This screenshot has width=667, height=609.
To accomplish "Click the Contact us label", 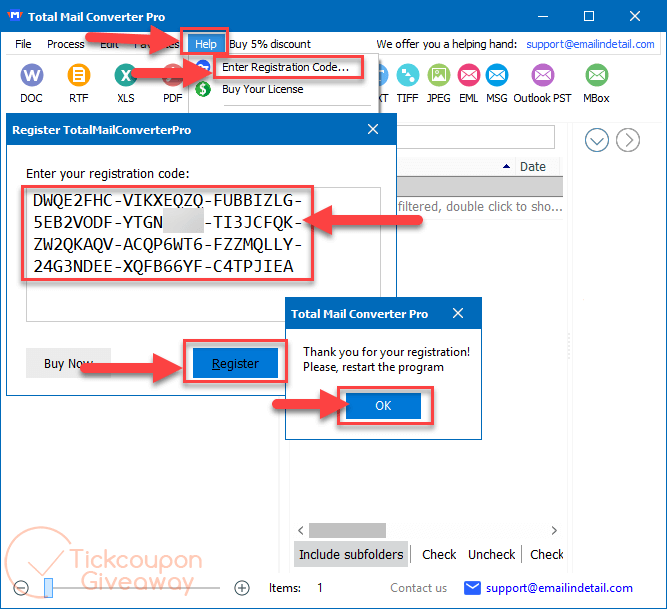I will point(419,588).
